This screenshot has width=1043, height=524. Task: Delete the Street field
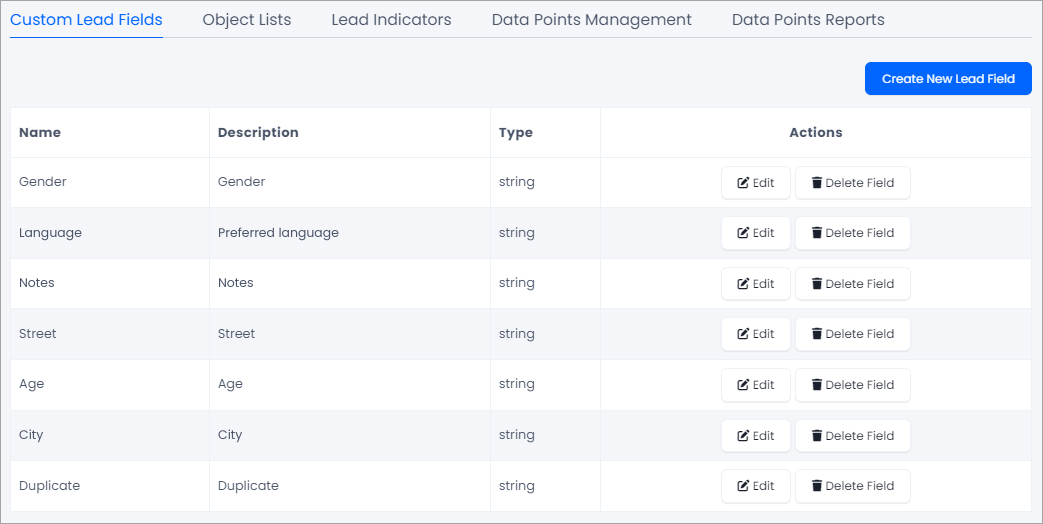pyautogui.click(x=853, y=334)
